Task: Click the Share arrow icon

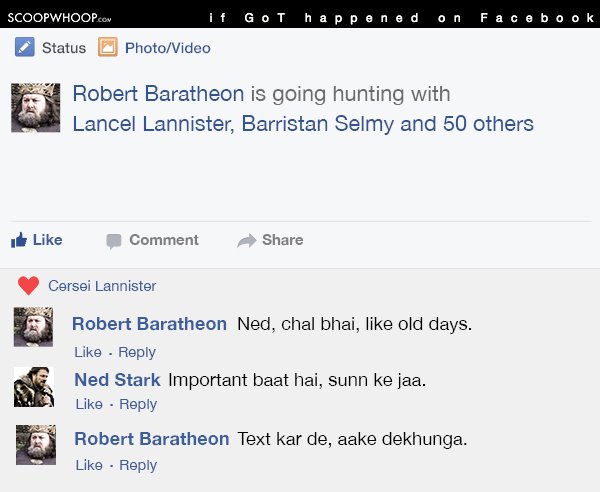Action: click(247, 240)
